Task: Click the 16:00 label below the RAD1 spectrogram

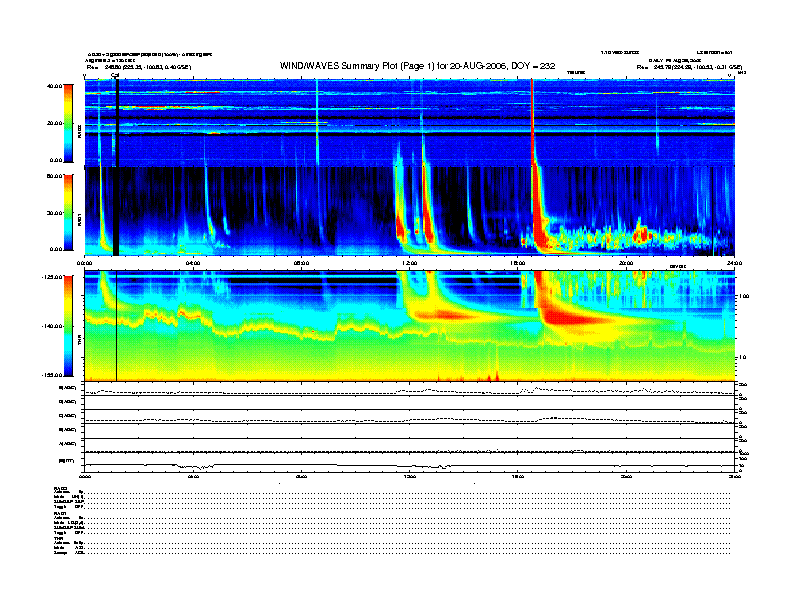Action: pos(518,263)
